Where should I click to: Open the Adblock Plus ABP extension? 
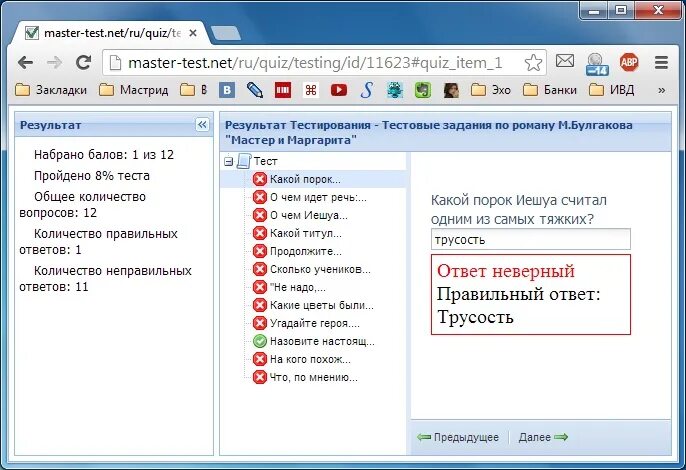[629, 62]
